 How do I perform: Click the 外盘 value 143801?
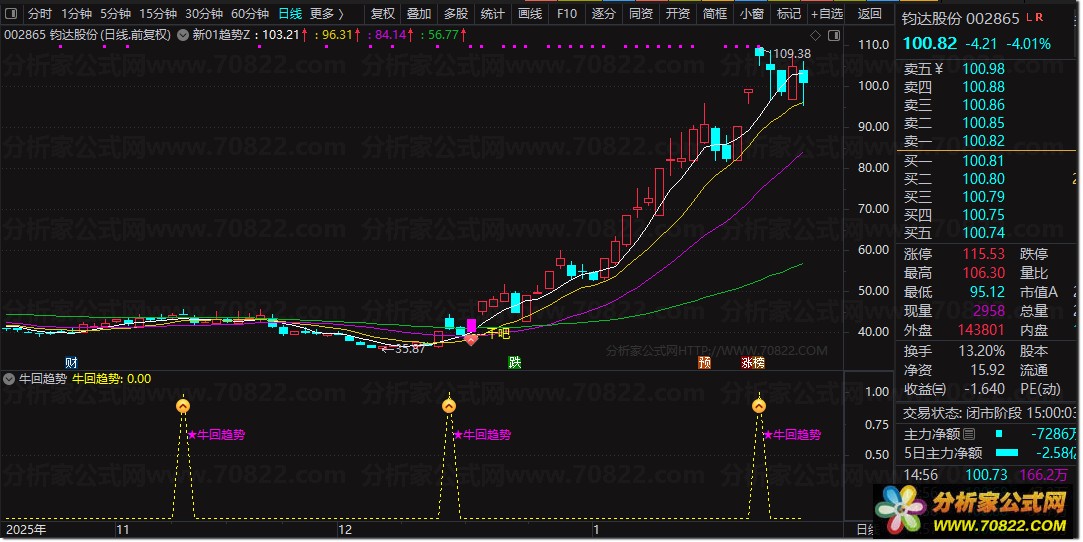[981, 330]
